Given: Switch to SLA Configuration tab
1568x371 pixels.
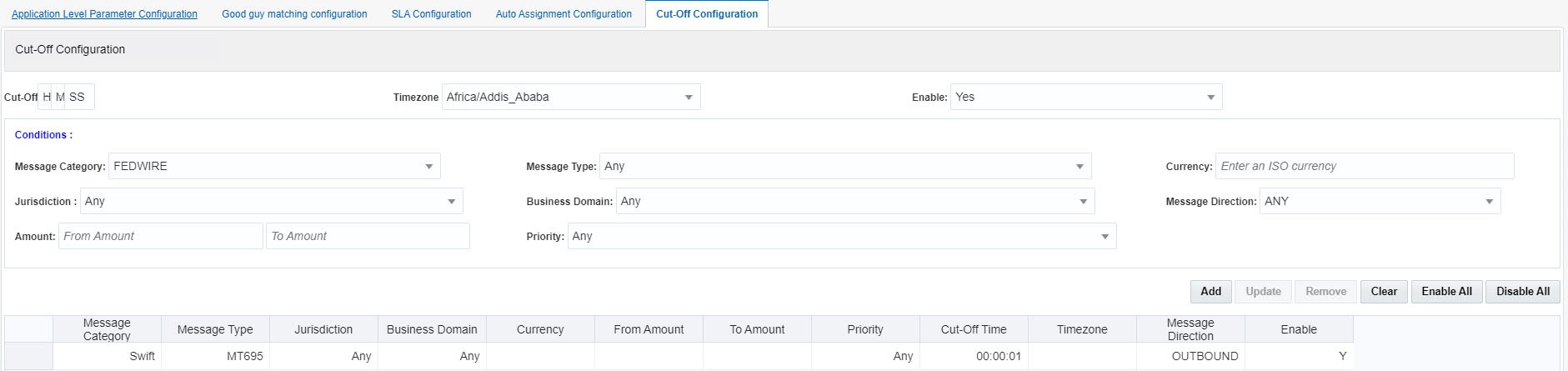Looking at the screenshot, I should click(431, 14).
